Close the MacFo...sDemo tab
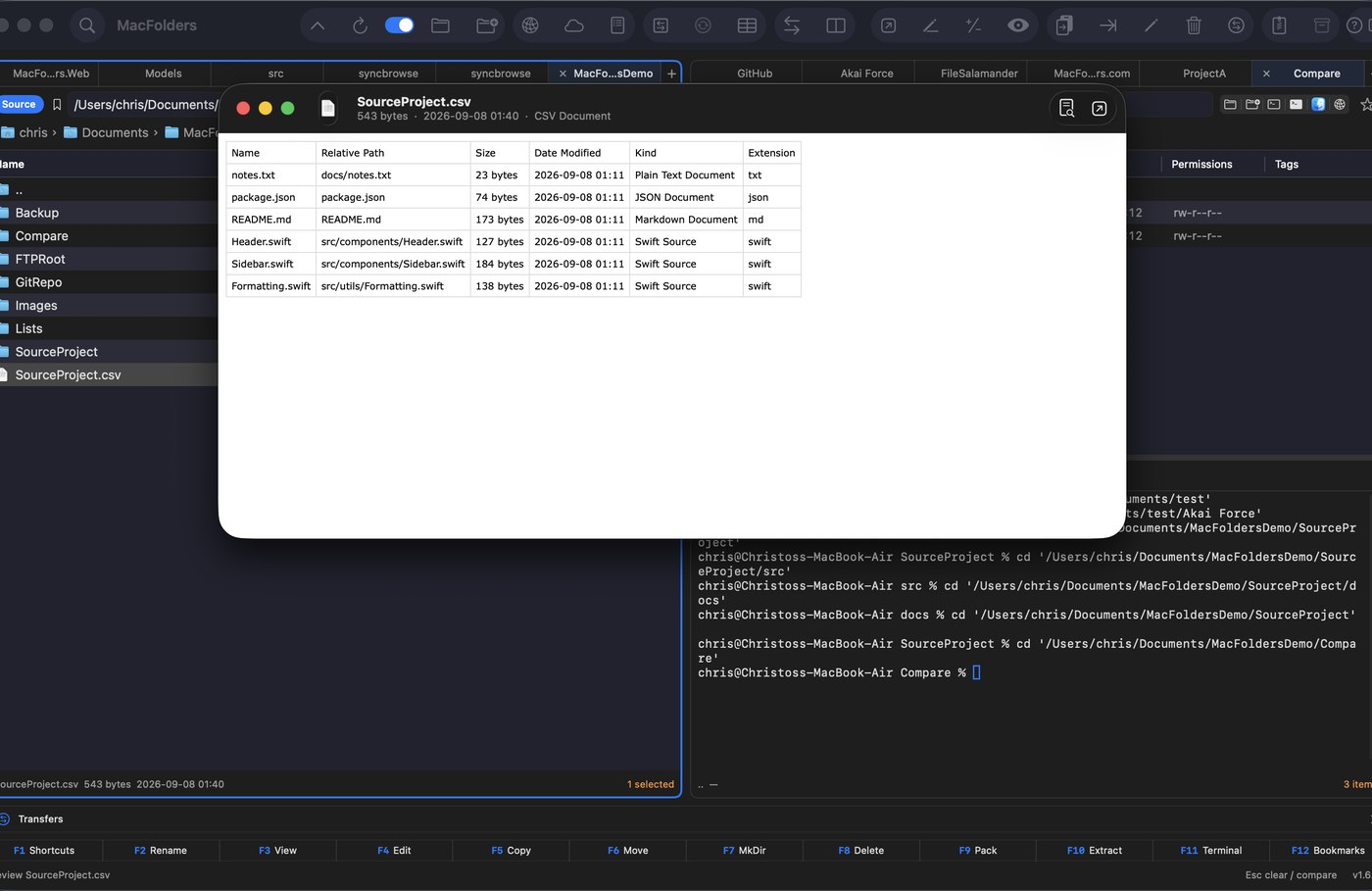This screenshot has width=1372, height=891. click(563, 74)
